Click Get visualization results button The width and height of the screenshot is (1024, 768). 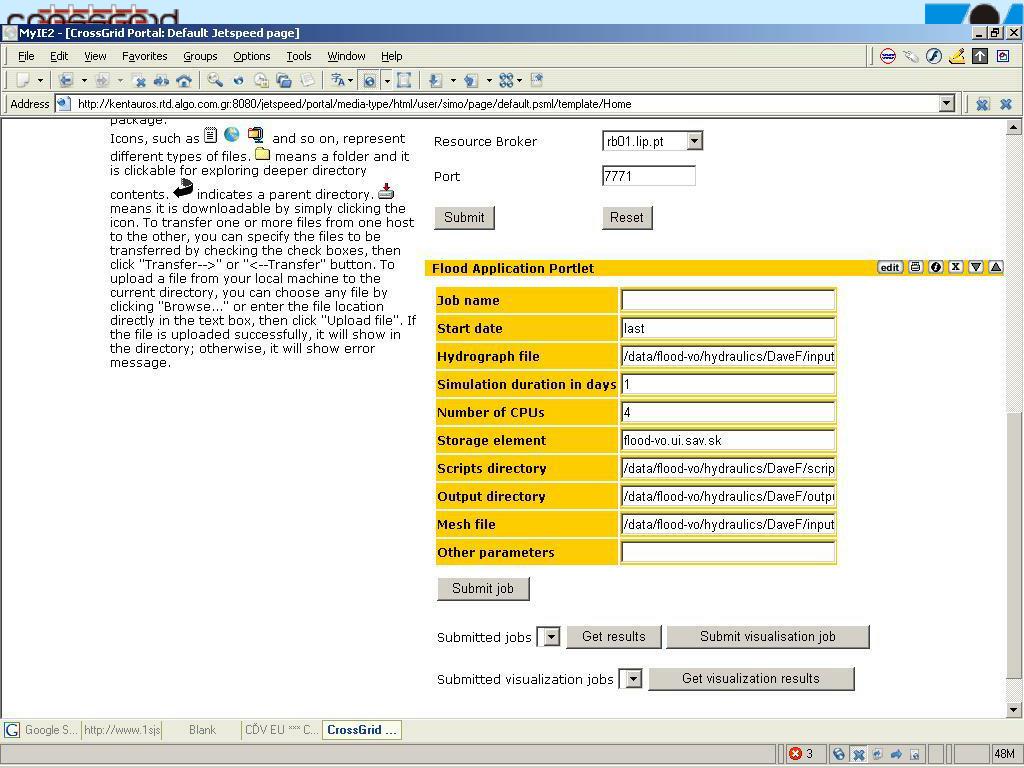750,679
